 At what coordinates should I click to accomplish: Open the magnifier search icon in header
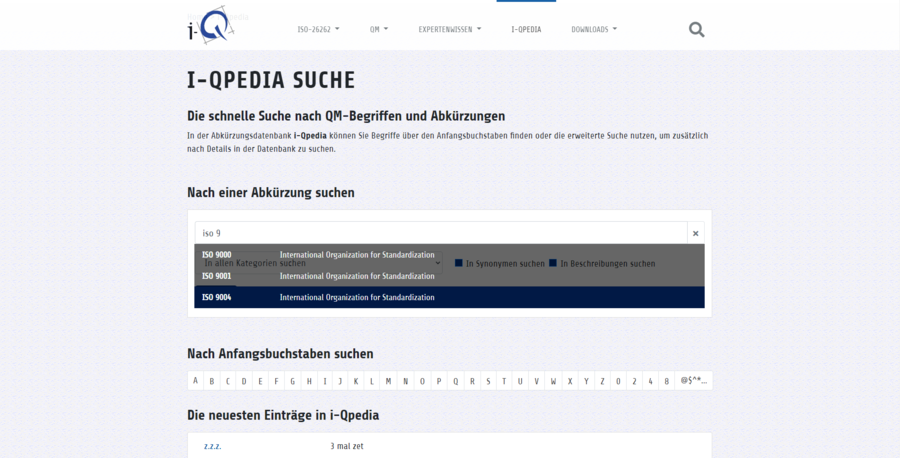[x=696, y=29]
